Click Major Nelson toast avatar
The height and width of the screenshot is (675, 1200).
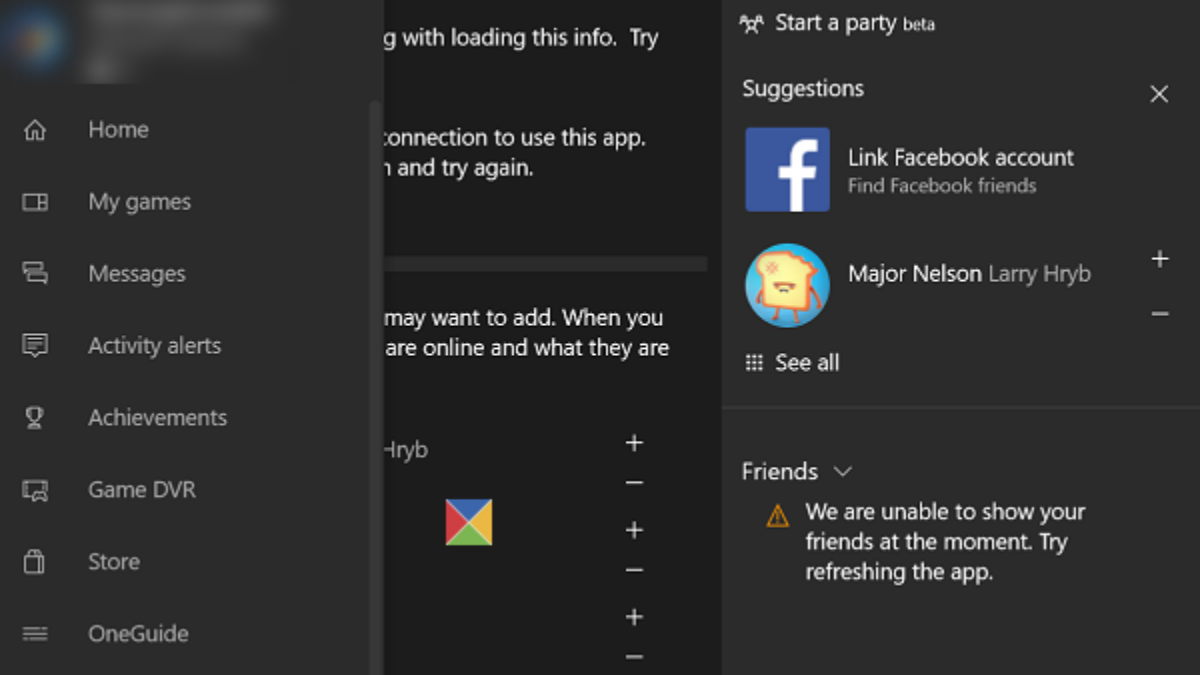point(787,285)
